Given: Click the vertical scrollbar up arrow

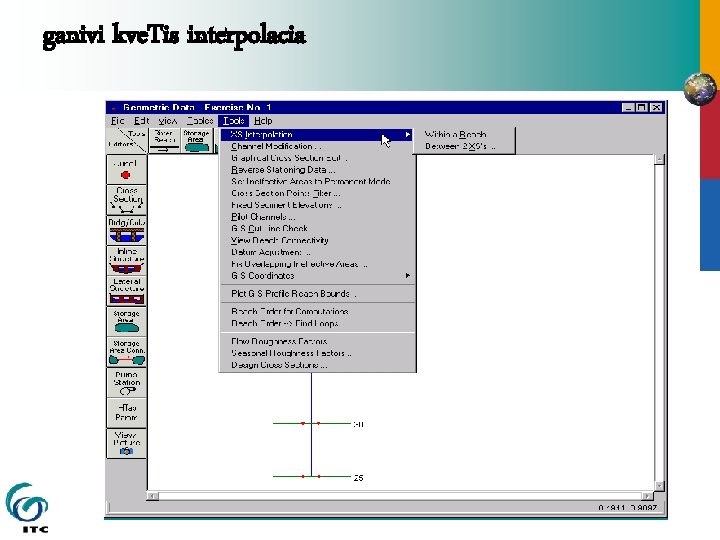Looking at the screenshot, I should pyautogui.click(x=659, y=159).
